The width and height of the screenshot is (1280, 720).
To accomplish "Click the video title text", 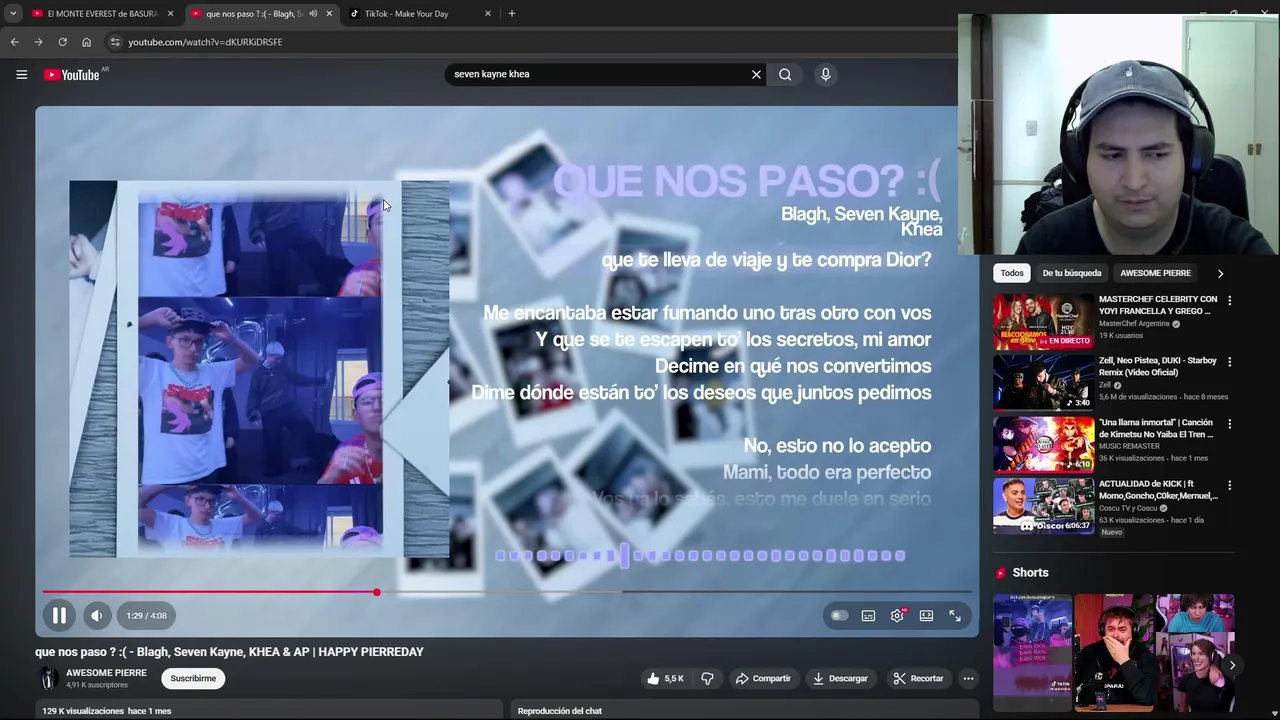I will [229, 652].
